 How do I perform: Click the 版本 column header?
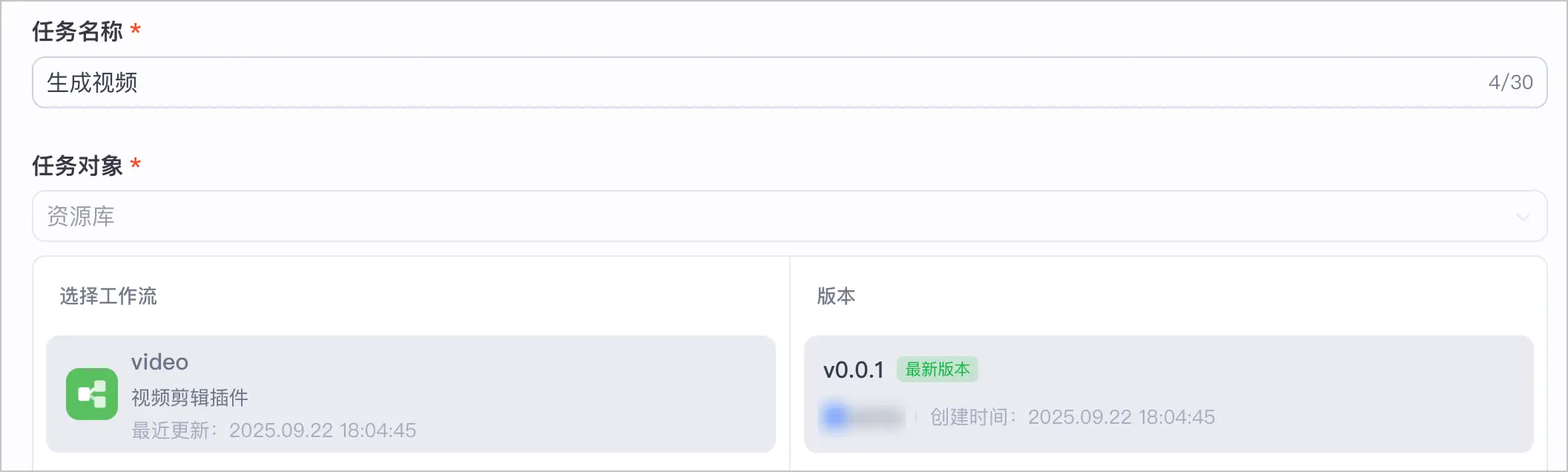click(x=836, y=296)
